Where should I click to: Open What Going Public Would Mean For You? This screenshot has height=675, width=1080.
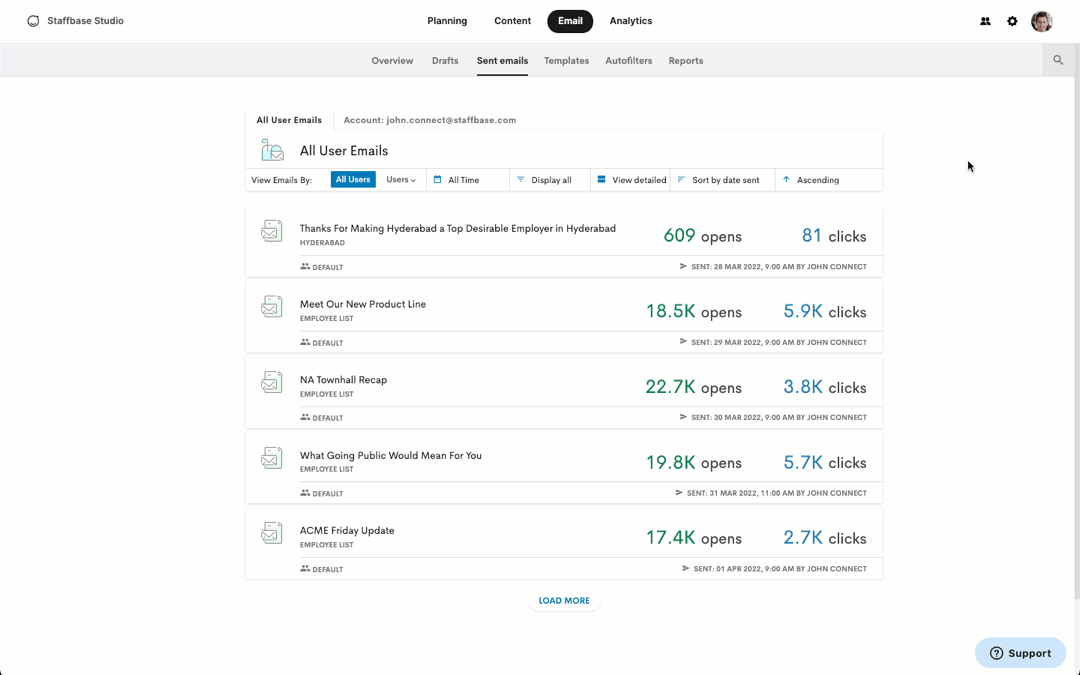pos(391,456)
